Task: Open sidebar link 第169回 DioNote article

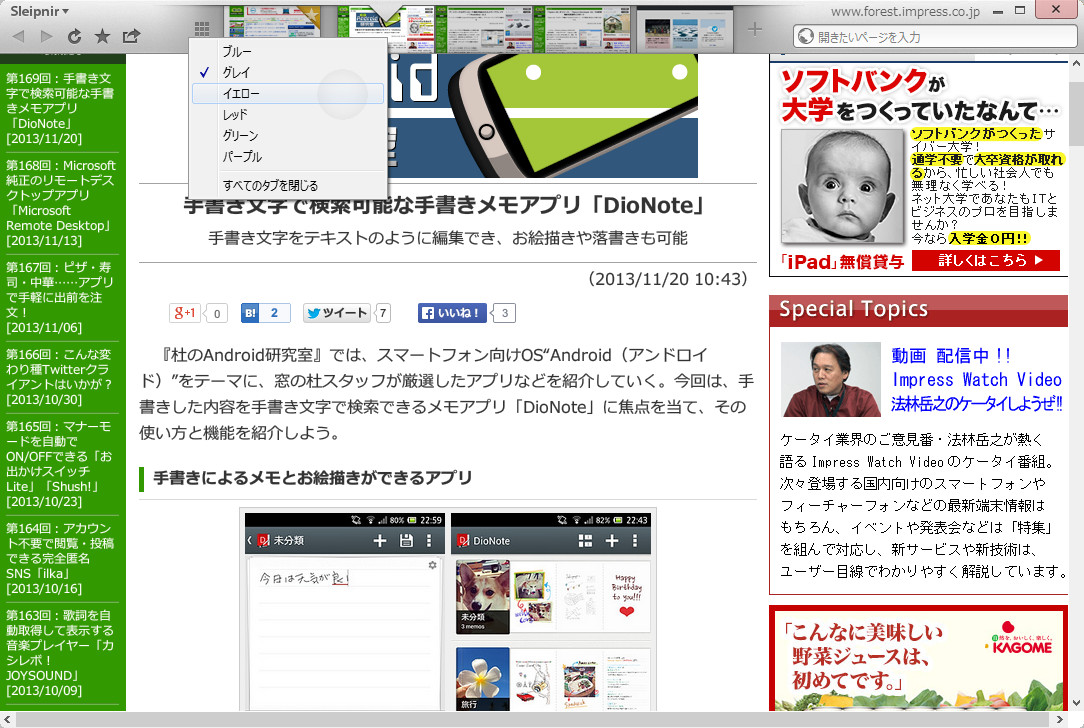Action: click(x=59, y=109)
